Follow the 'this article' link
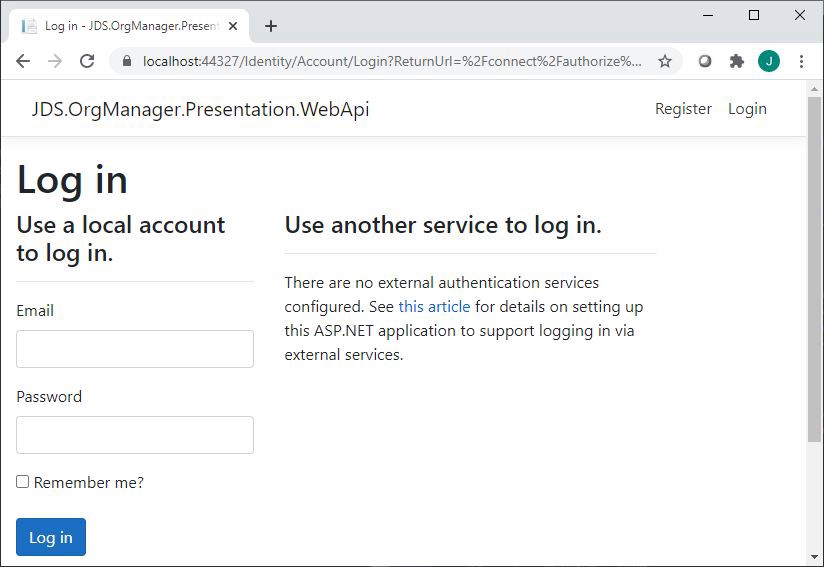 pos(434,306)
